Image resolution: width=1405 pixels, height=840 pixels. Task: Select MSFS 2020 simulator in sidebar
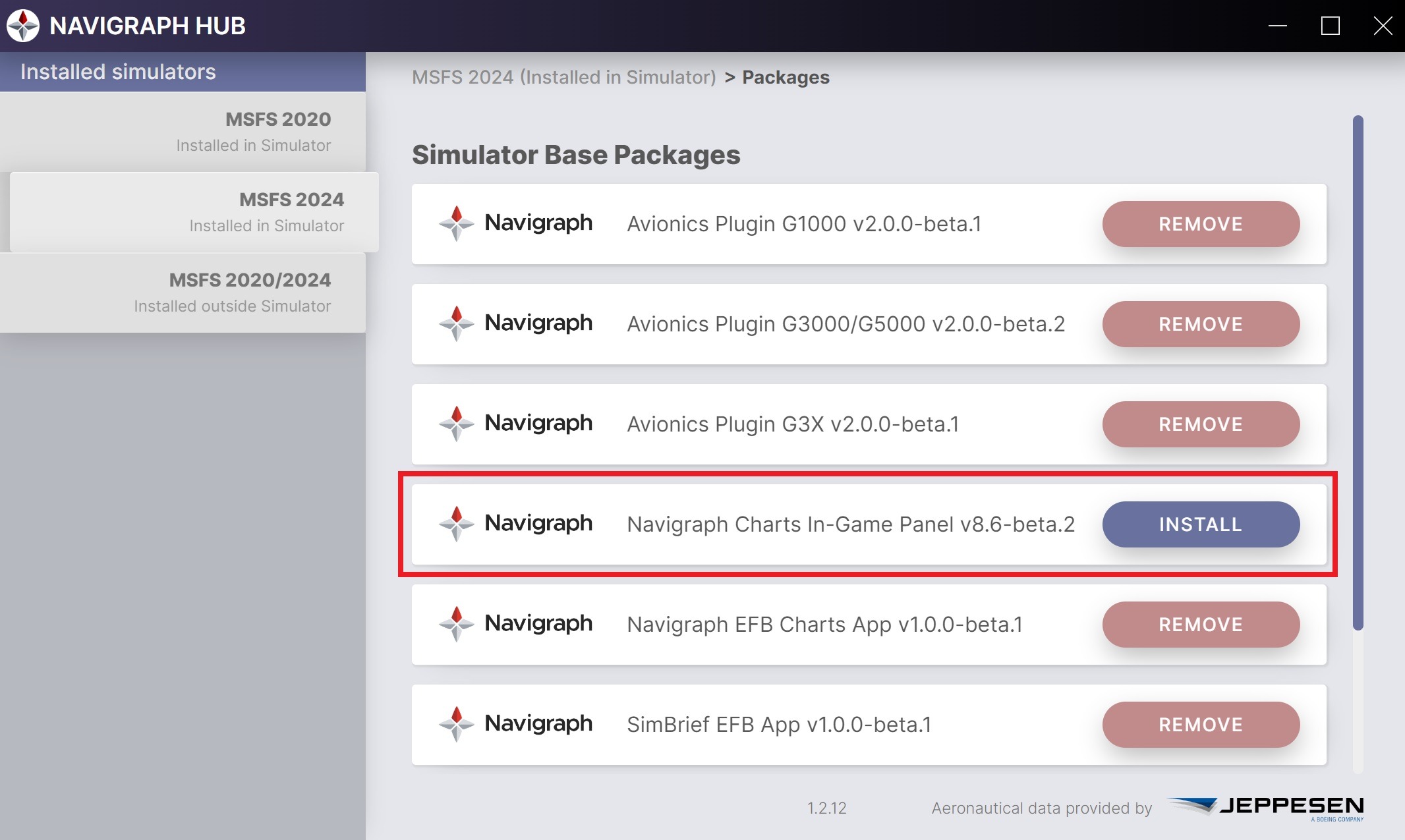[183, 132]
